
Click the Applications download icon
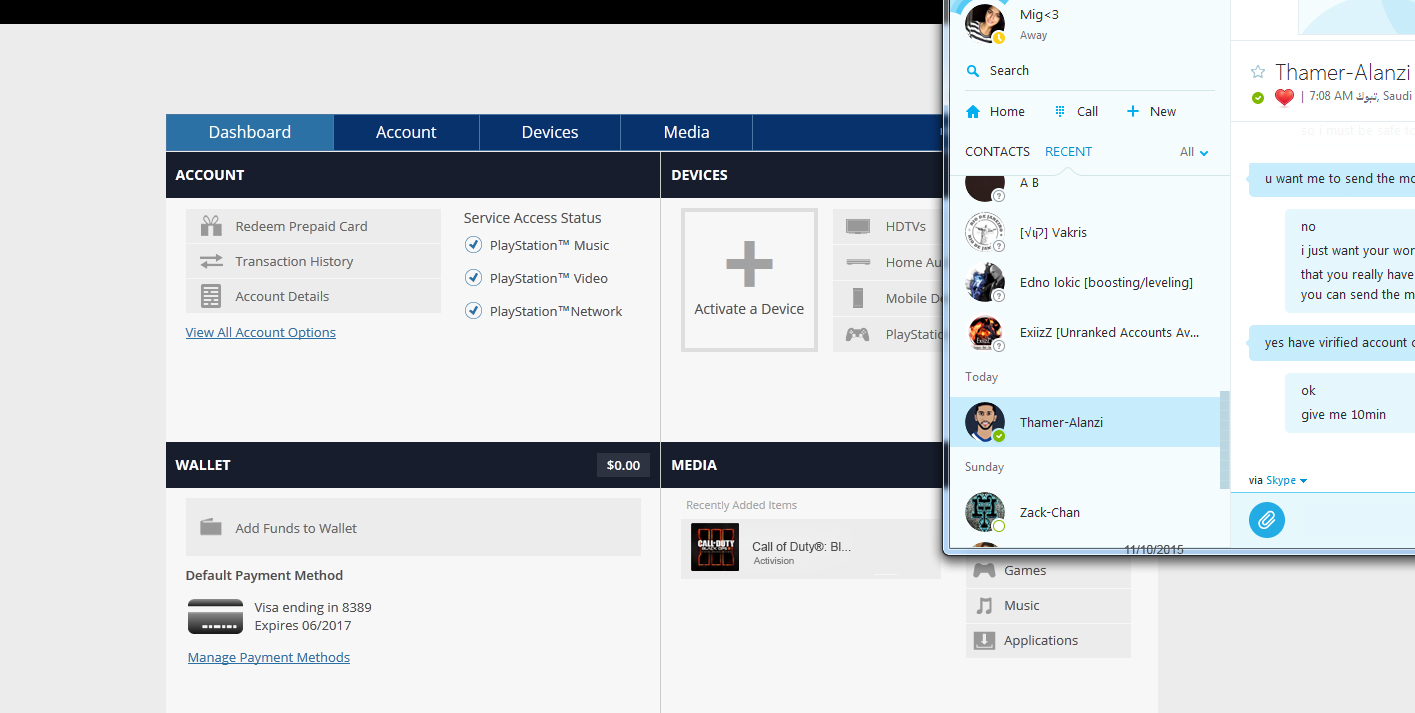point(985,640)
